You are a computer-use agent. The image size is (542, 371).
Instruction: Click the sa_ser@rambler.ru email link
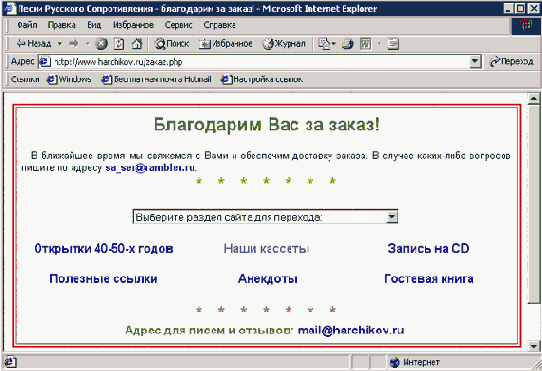pyautogui.click(x=150, y=168)
